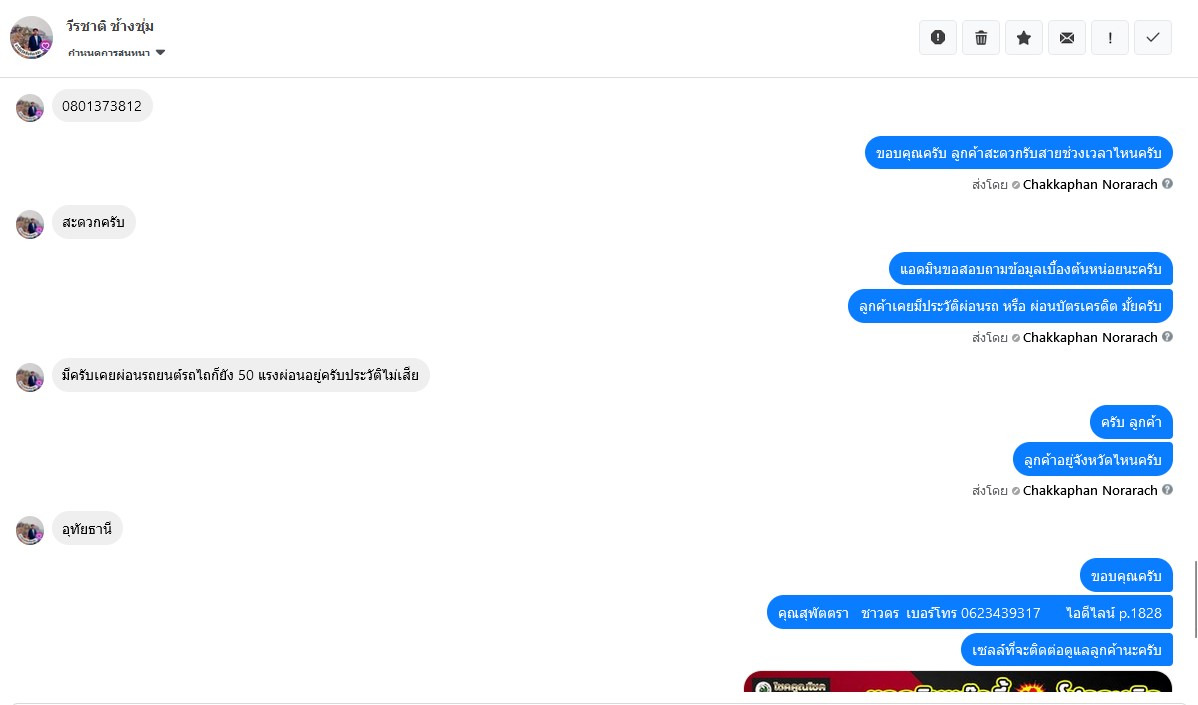Click the avatar beside the สะดวกครับ message
Screen dimensions: 1198x705
point(30,224)
